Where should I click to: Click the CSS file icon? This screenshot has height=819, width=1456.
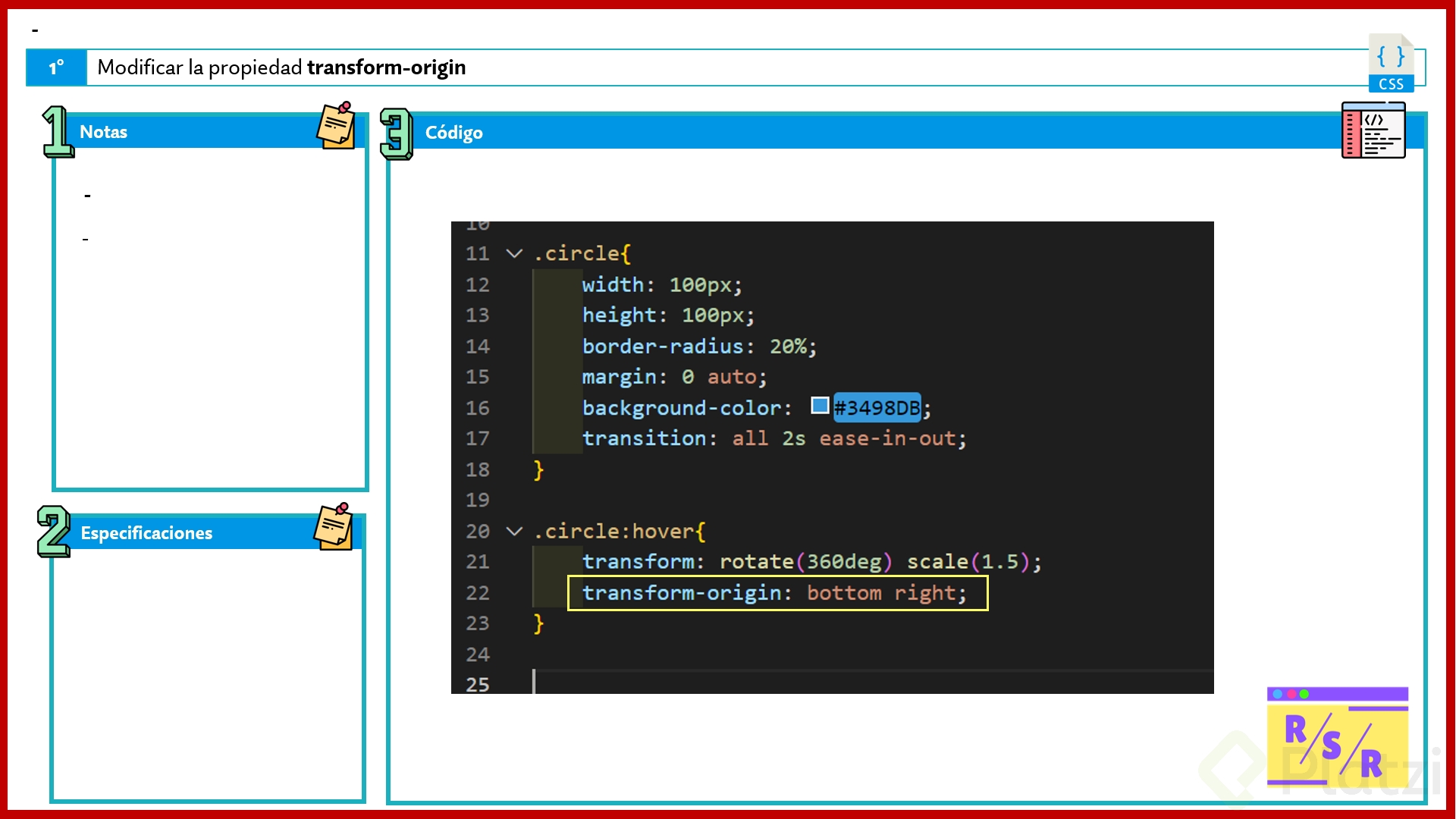coord(1390,63)
